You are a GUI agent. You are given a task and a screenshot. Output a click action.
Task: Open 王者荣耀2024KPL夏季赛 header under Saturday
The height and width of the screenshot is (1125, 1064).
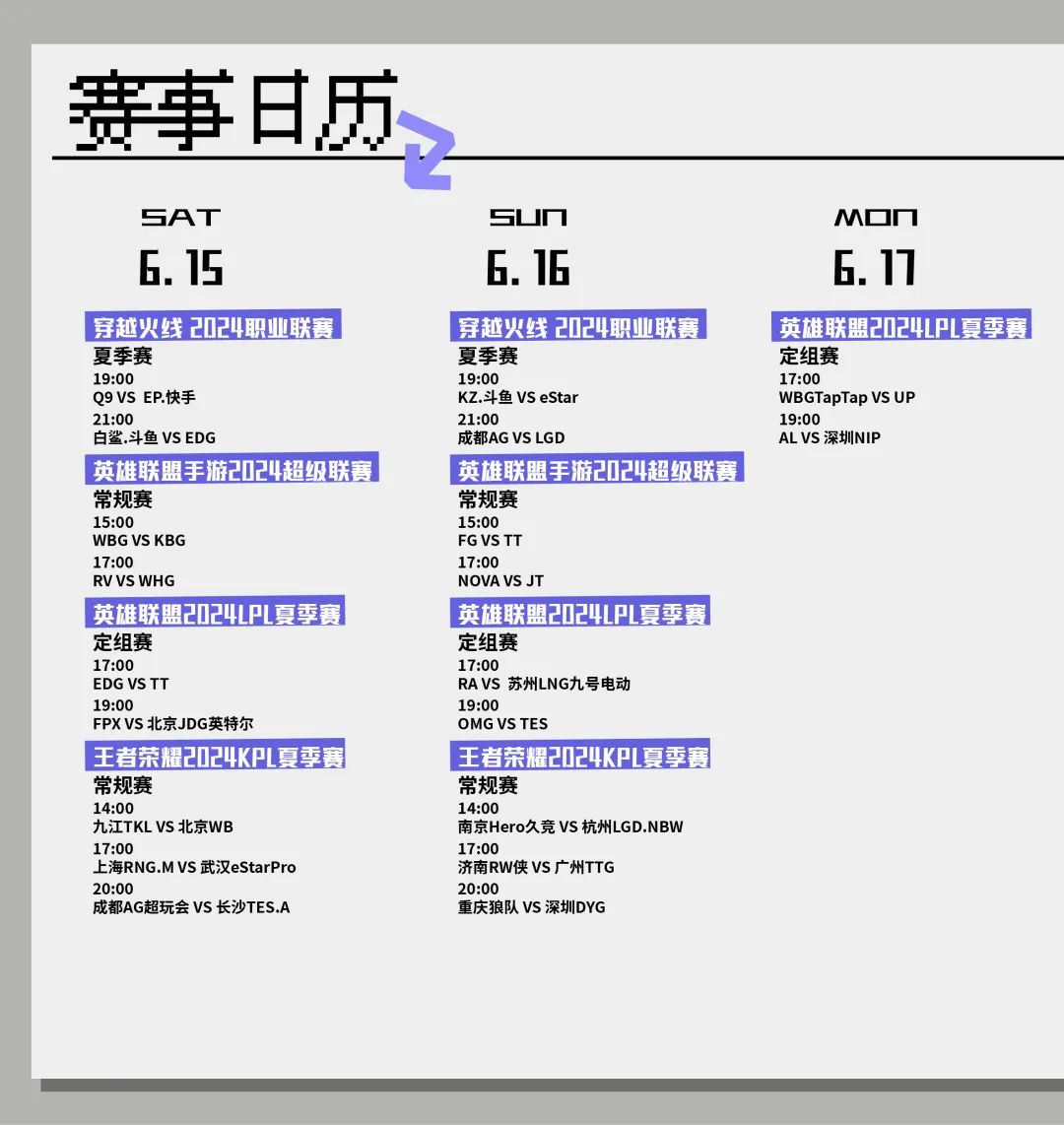[x=215, y=755]
